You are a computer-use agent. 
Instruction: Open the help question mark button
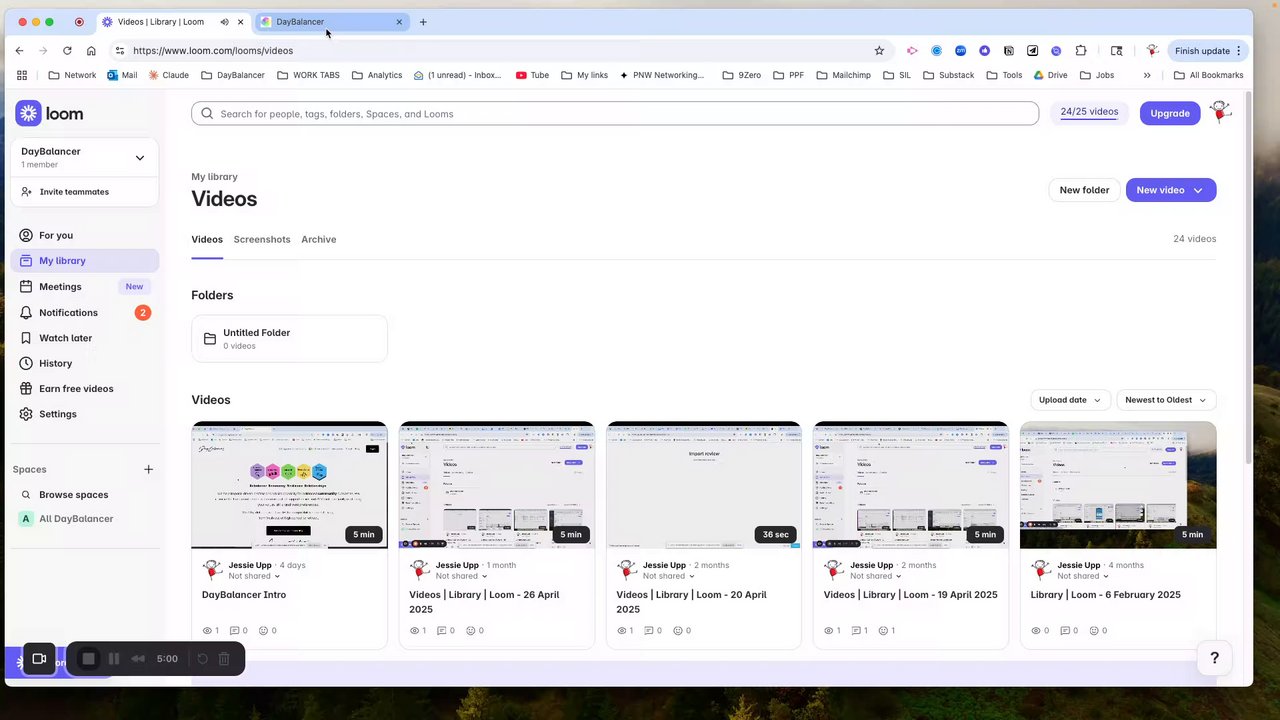pyautogui.click(x=1214, y=657)
